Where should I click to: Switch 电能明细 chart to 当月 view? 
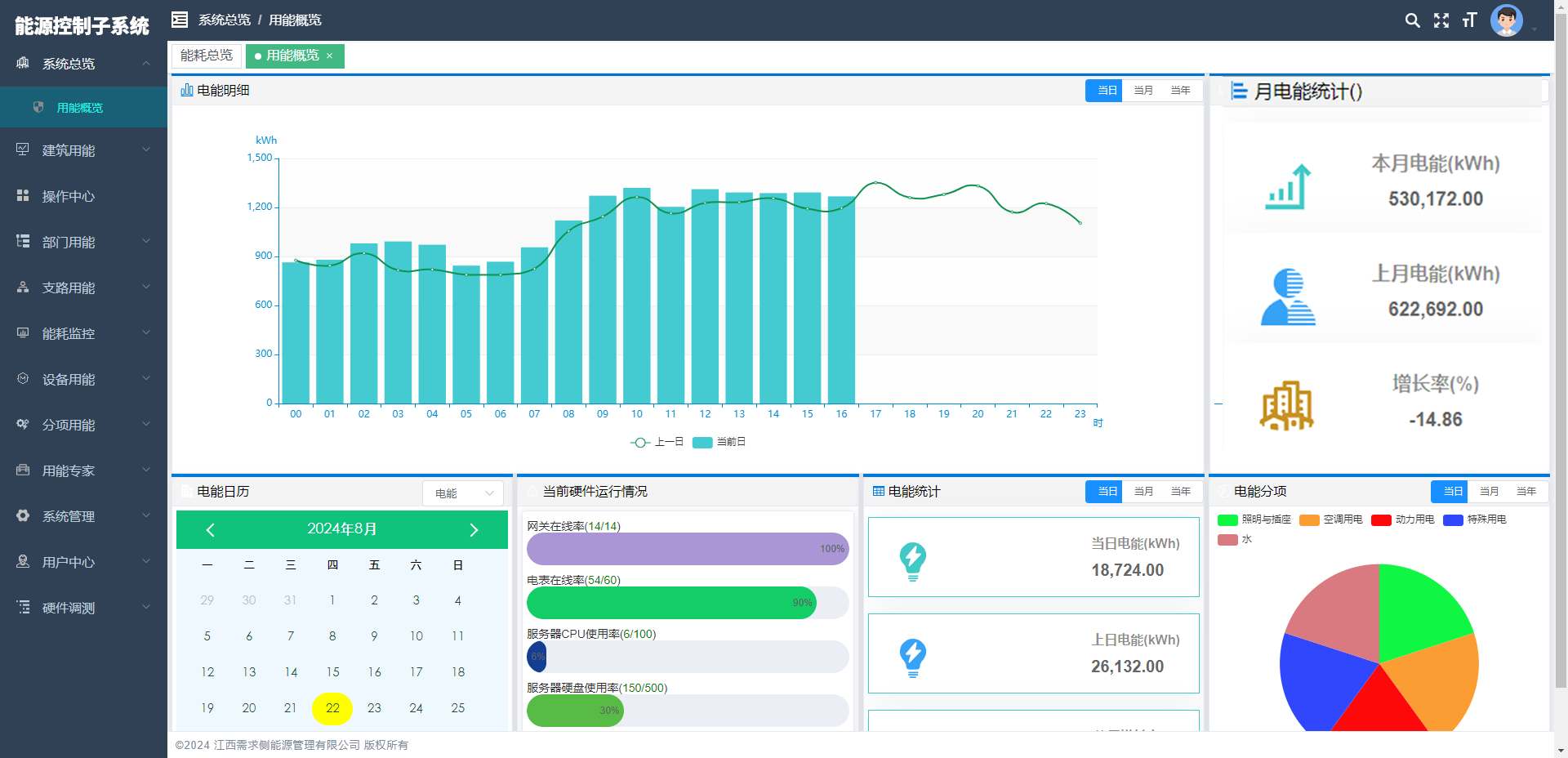point(1143,91)
